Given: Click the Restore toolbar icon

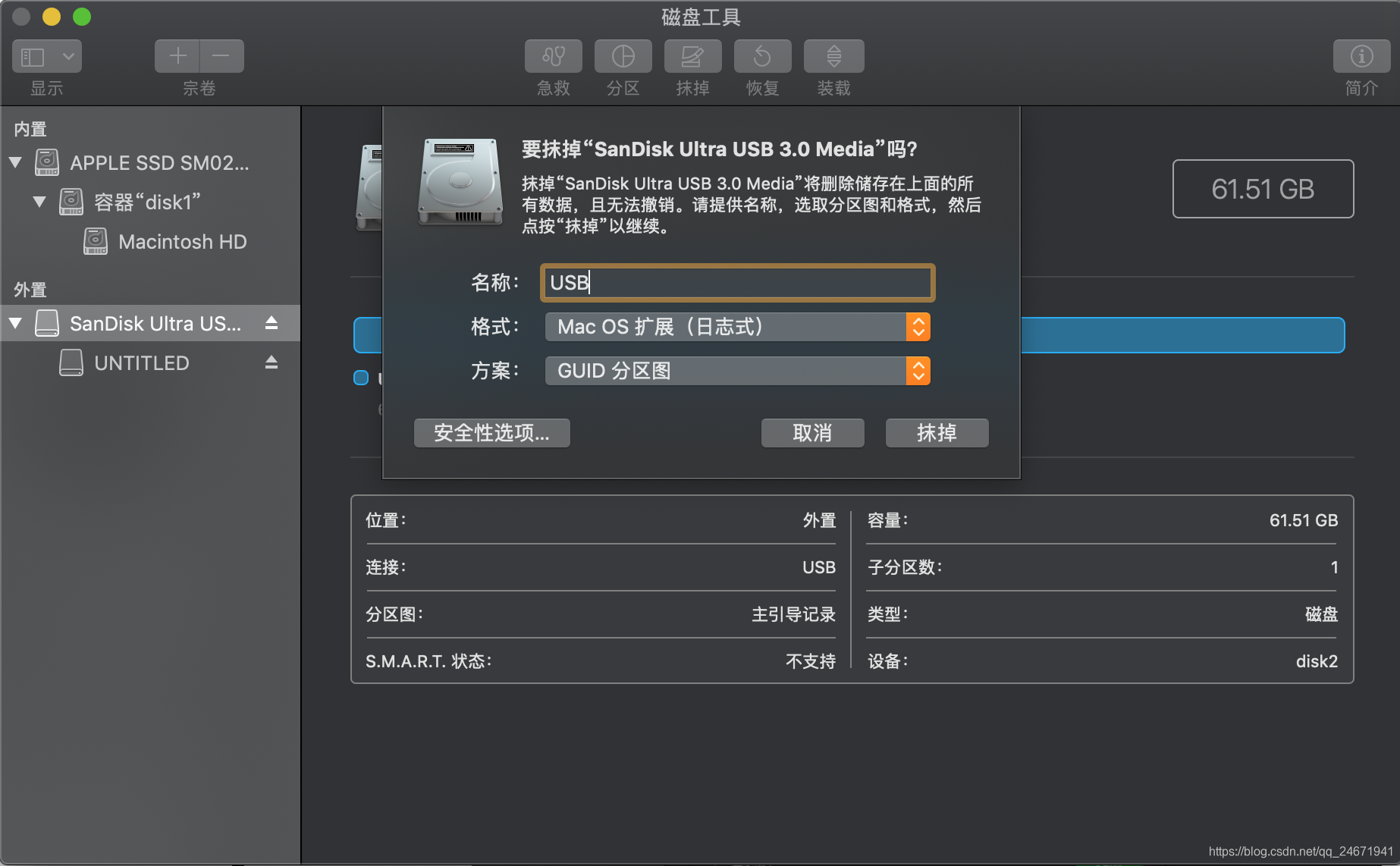Looking at the screenshot, I should point(763,56).
